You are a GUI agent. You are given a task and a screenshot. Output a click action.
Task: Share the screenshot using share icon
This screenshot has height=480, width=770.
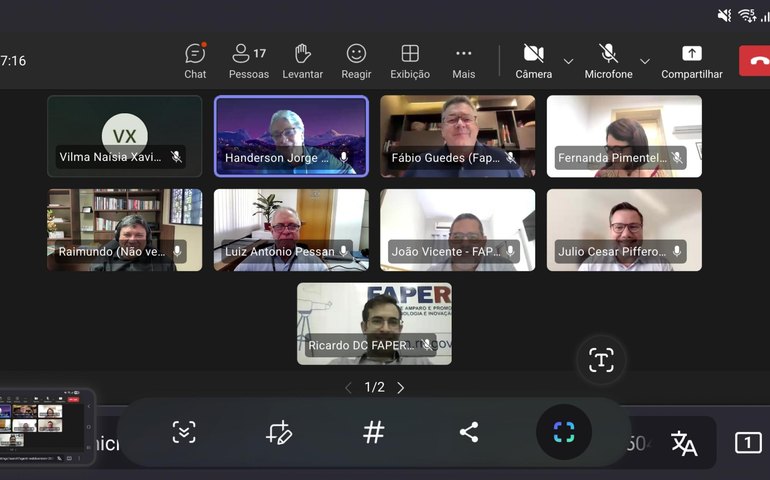tap(468, 432)
